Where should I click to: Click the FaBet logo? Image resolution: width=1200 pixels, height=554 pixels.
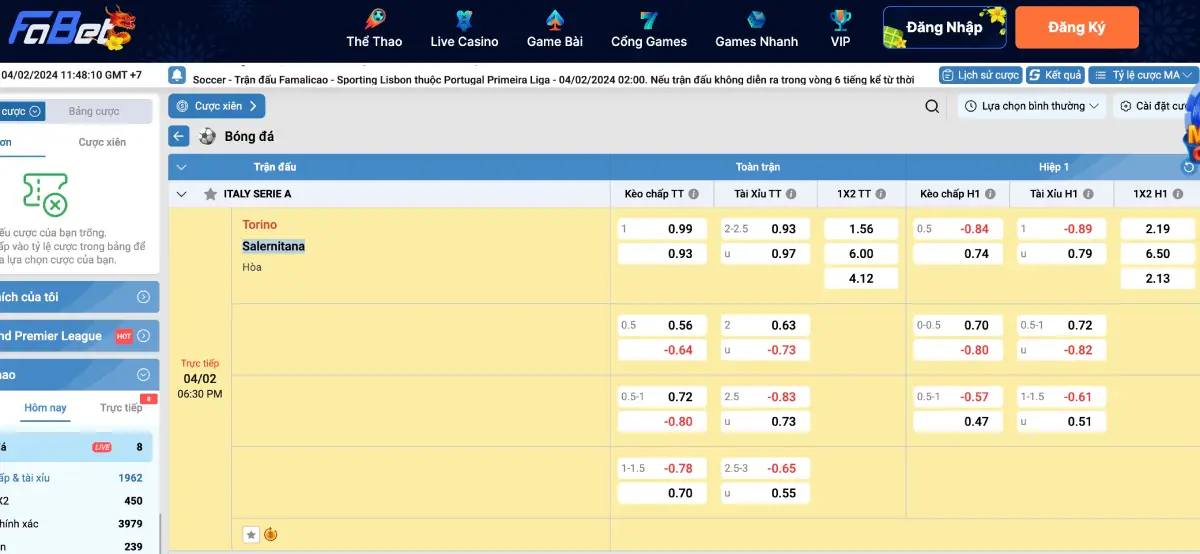[72, 28]
